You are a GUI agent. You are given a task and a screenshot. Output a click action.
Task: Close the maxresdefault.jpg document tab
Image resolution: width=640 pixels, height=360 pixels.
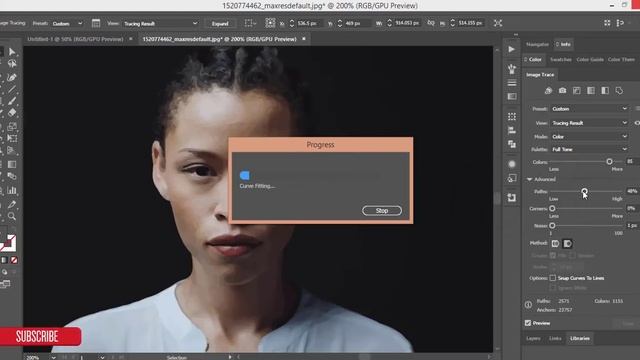[x=304, y=39]
